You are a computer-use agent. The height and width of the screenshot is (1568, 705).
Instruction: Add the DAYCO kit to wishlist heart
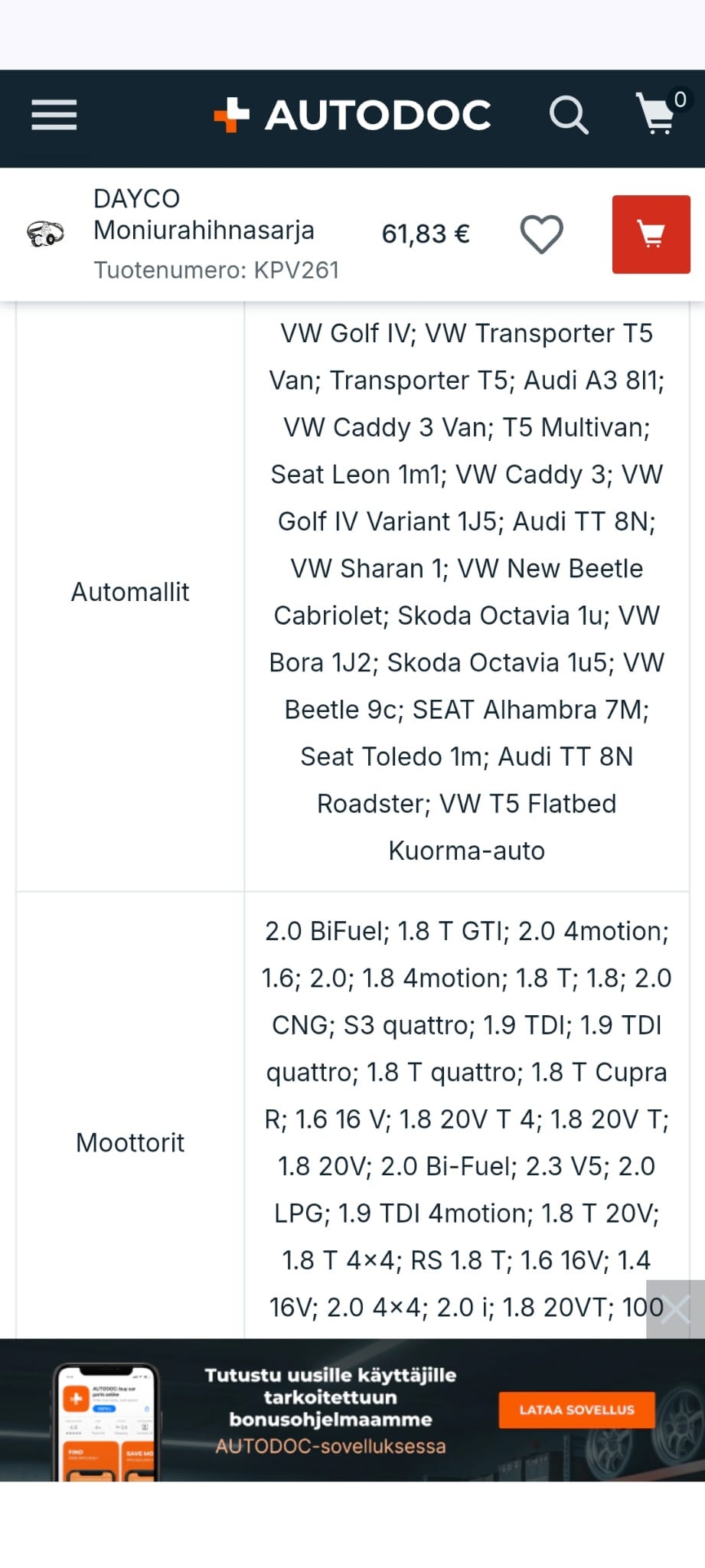542,234
